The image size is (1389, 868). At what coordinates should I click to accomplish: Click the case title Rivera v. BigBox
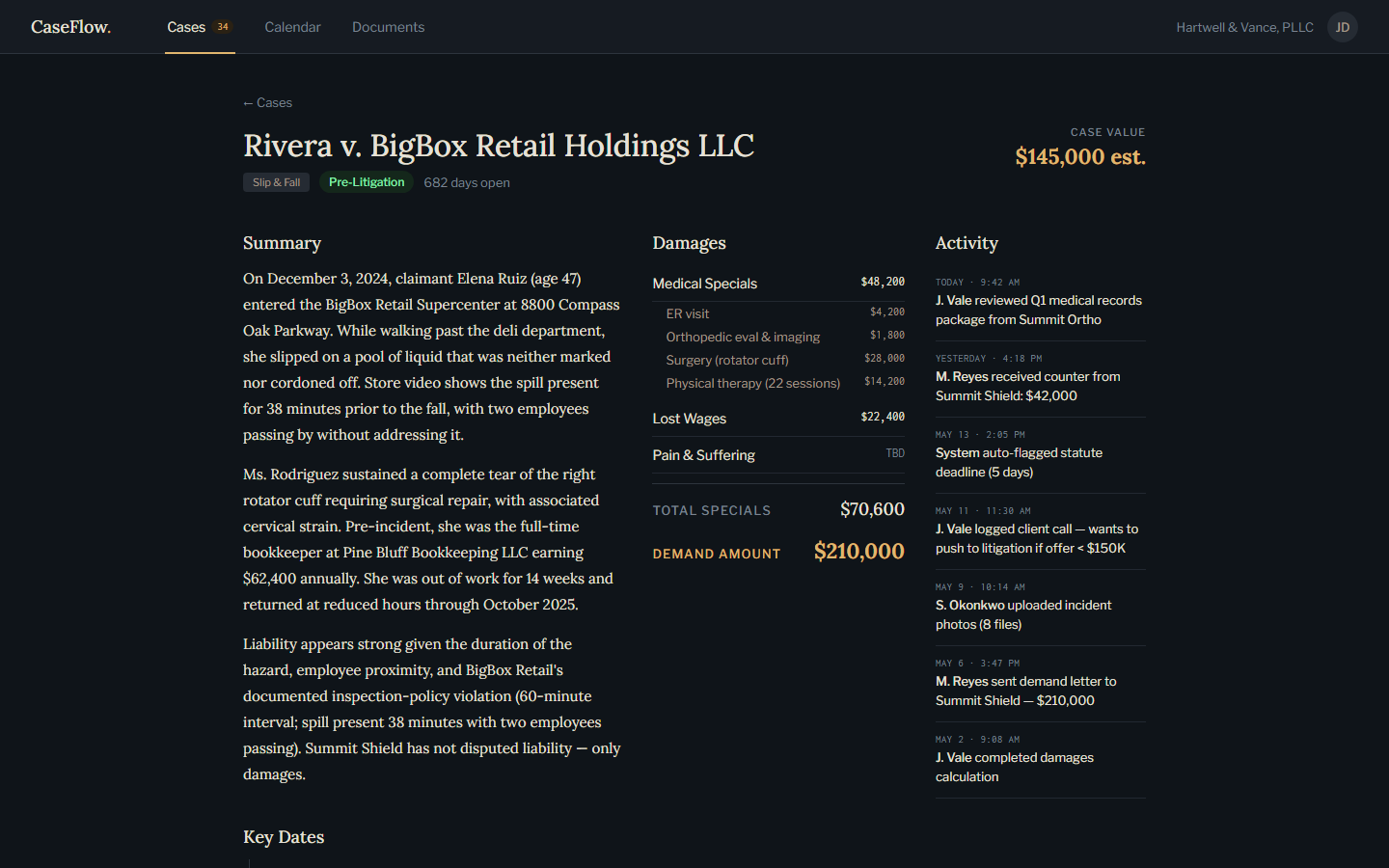tap(499, 146)
